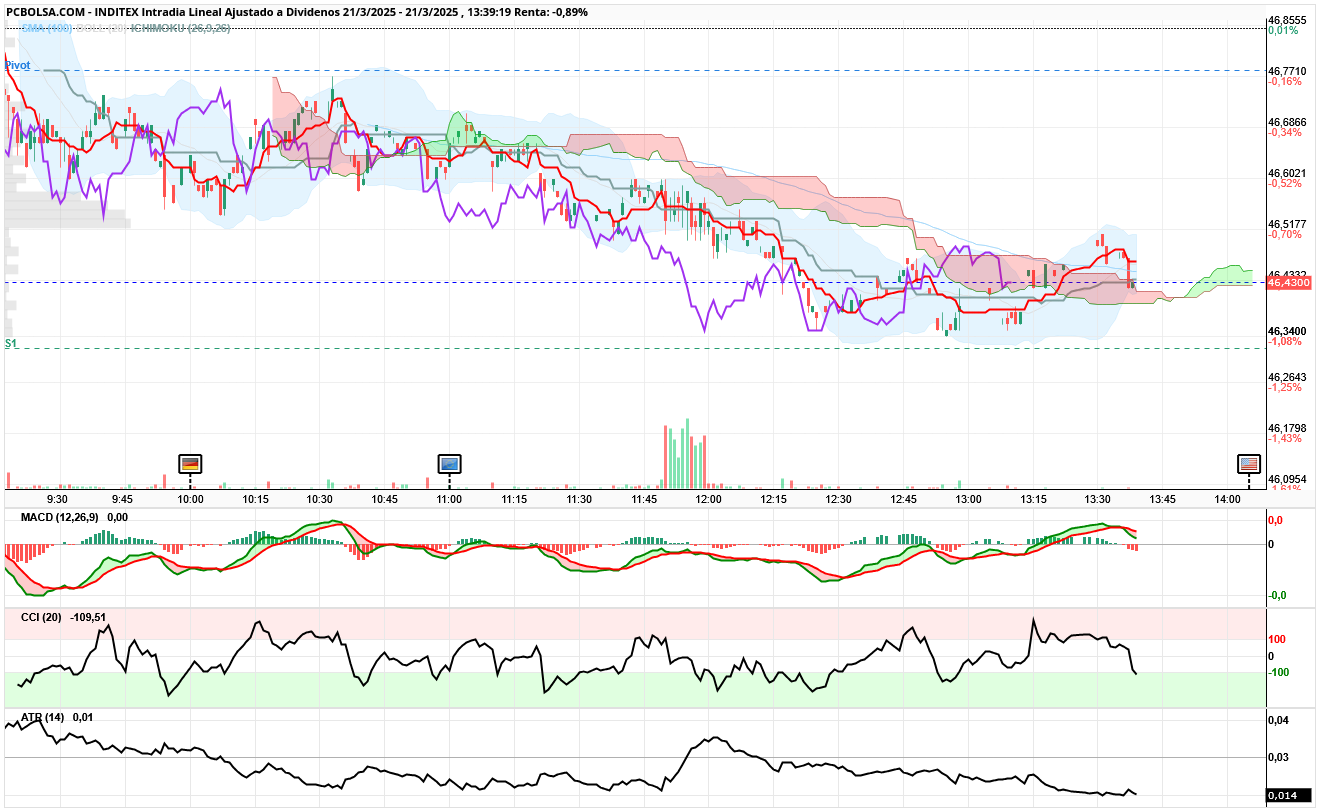Viewport: 1320px width, 812px height.
Task: Click the -1,43% percentage label
Action: pos(1285,438)
